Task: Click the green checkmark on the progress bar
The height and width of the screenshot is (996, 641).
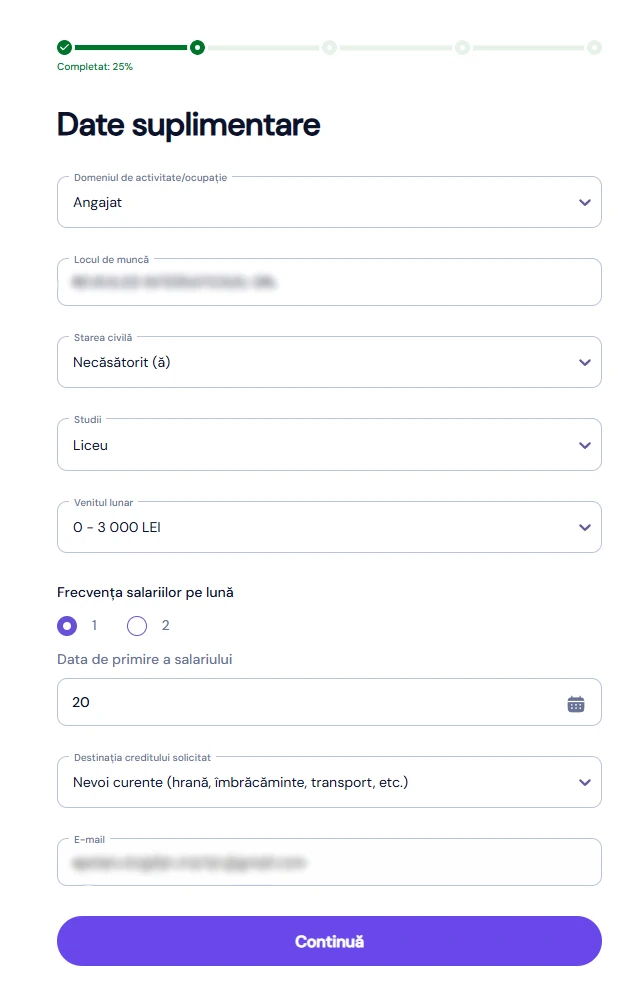Action: (x=63, y=46)
